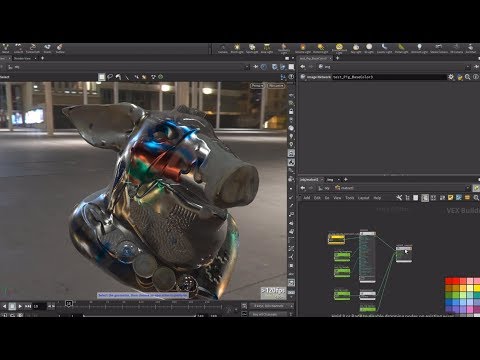Click the info icon beside the node name field
The image size is (480, 360).
coord(476,77)
